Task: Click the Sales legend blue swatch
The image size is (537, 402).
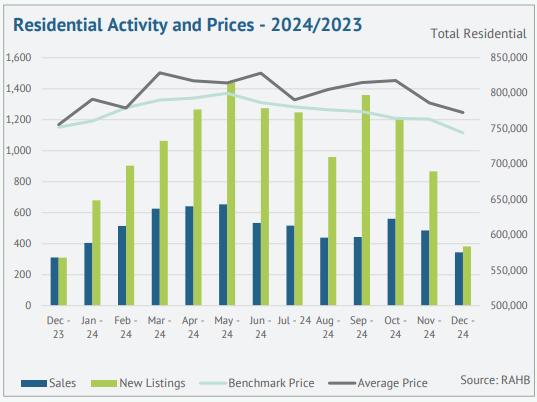Action: [x=34, y=383]
